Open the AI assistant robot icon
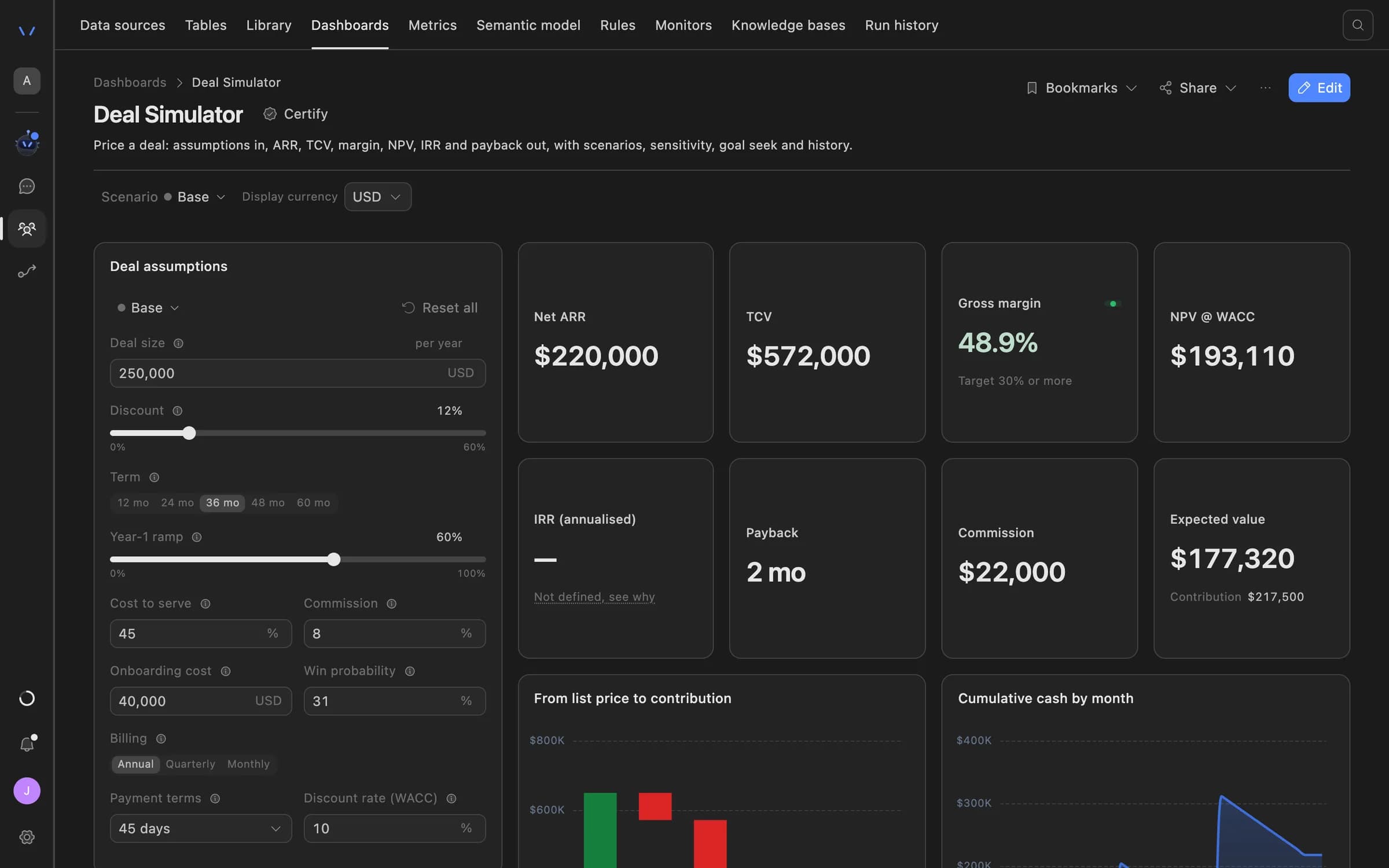The image size is (1389, 868). (x=27, y=142)
